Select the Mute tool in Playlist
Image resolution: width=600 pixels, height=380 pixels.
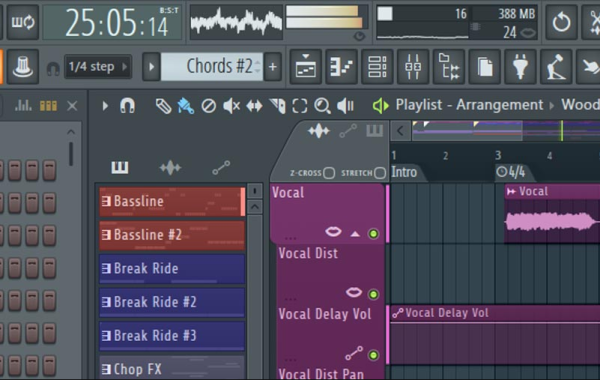tap(232, 106)
